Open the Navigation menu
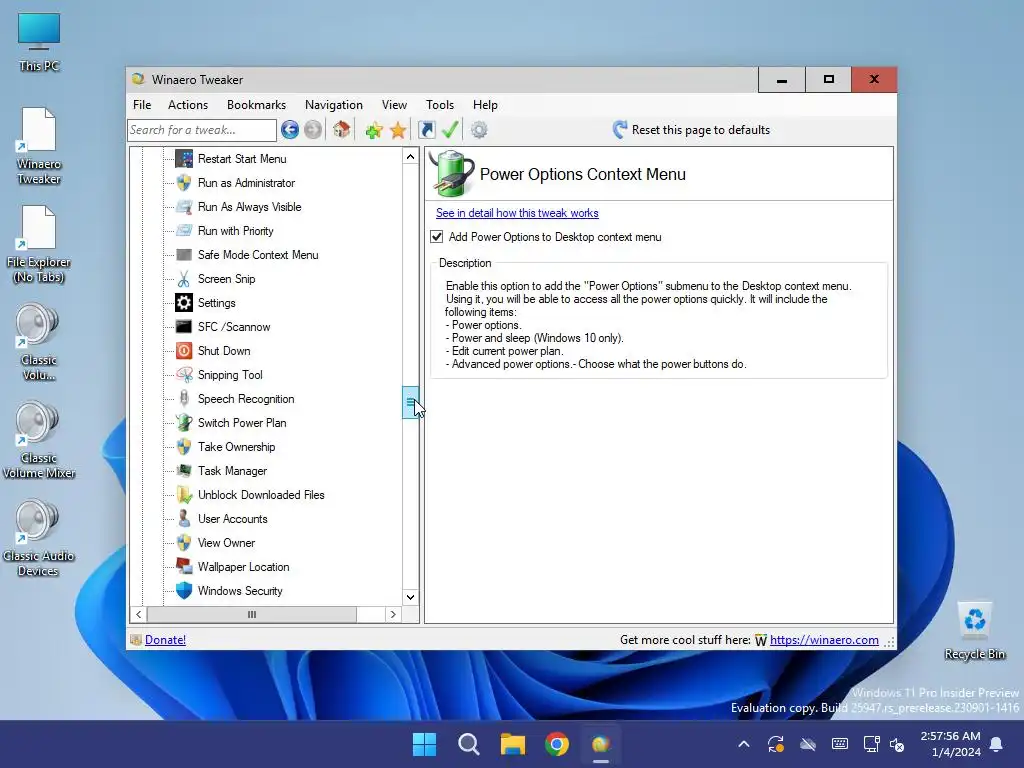Viewport: 1024px width, 768px height. pyautogui.click(x=334, y=105)
